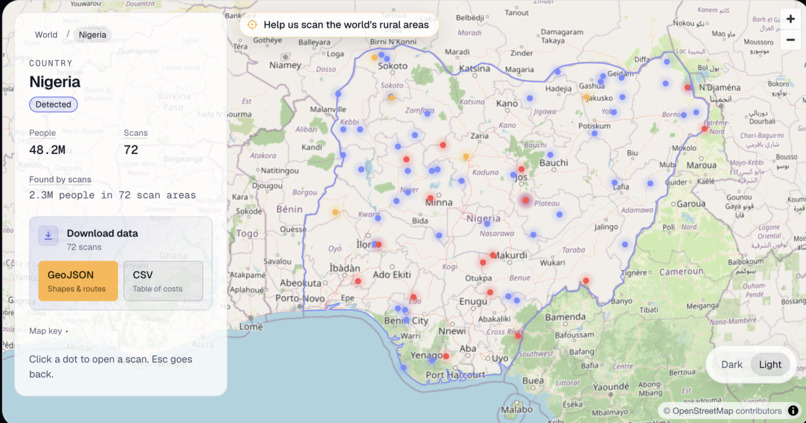This screenshot has width=806, height=423.
Task: Click the Found by scans label
Action: coord(60,179)
